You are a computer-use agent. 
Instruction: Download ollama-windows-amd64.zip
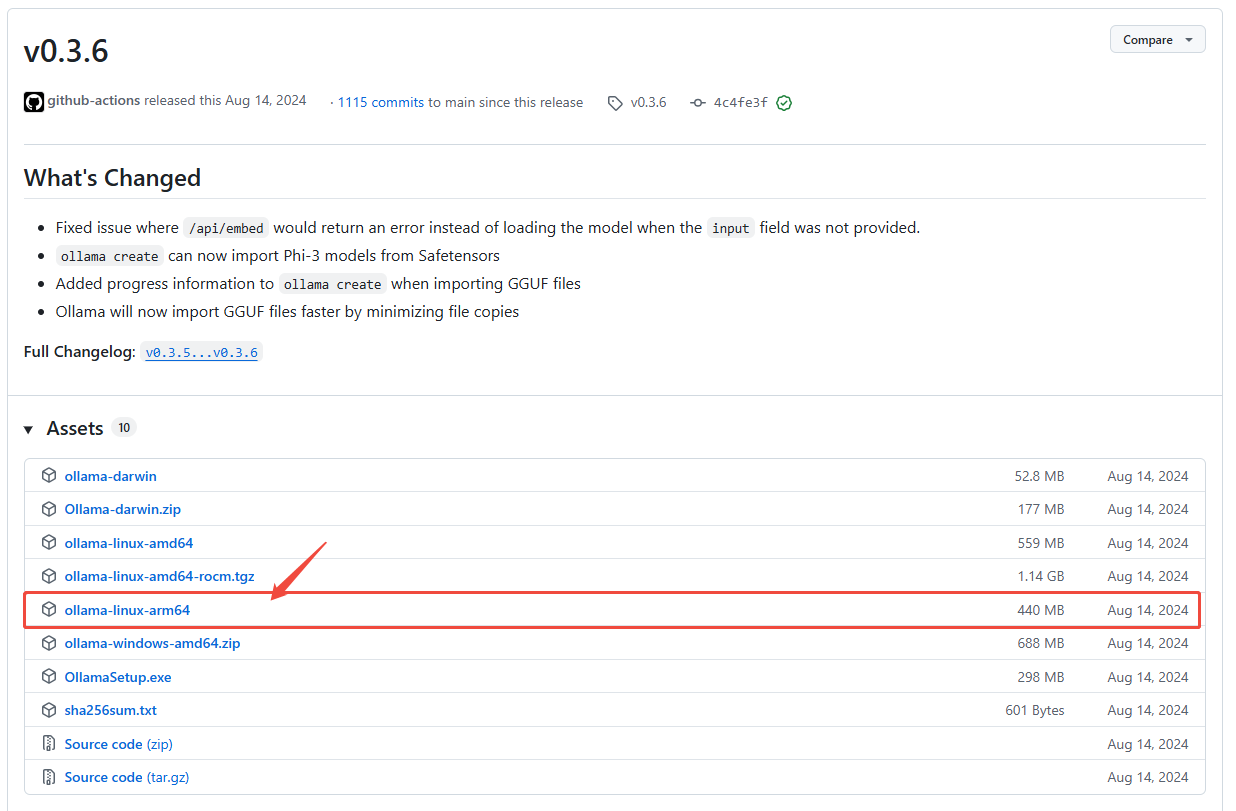tap(153, 643)
